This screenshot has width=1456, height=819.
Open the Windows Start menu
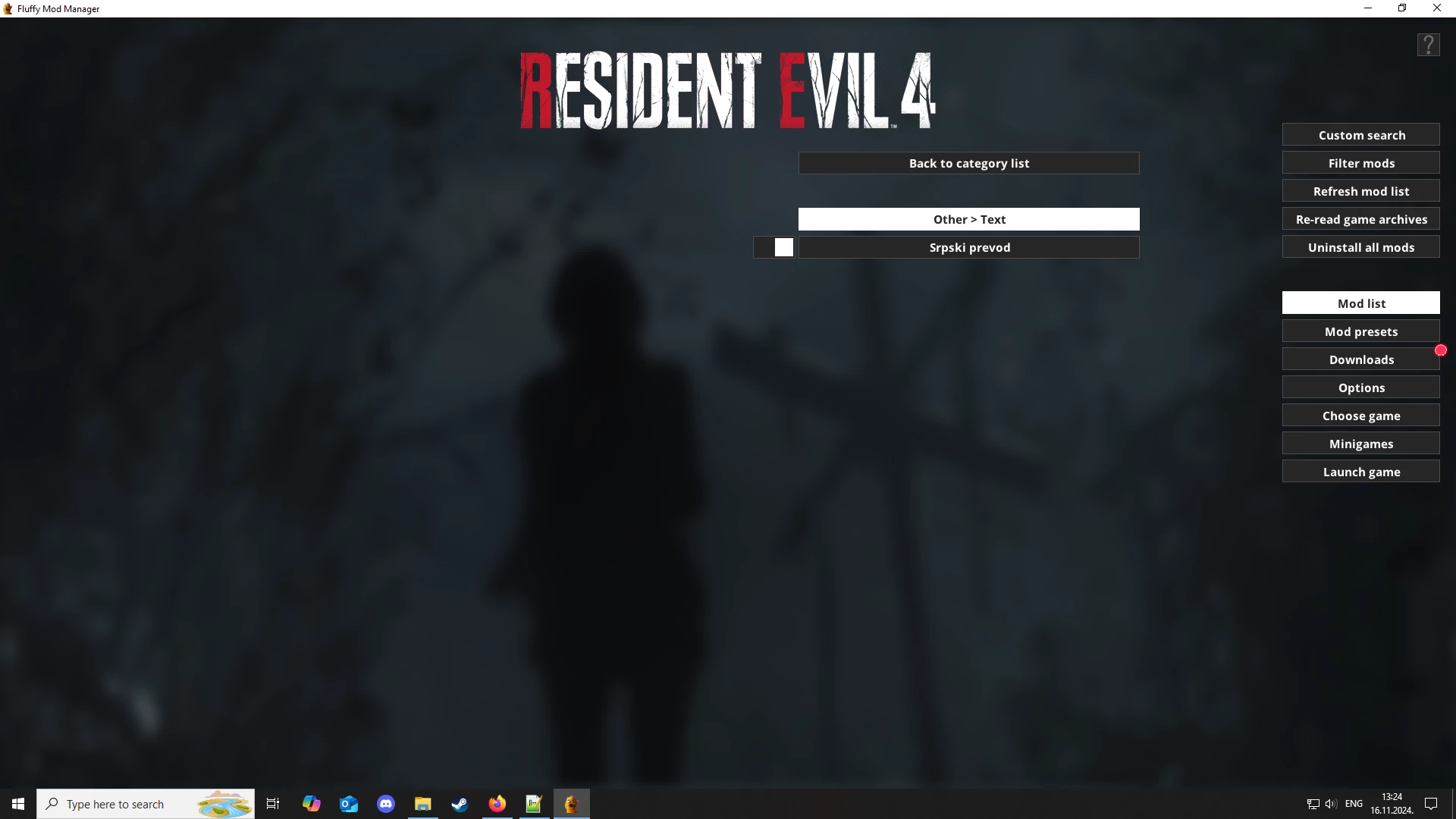[18, 804]
